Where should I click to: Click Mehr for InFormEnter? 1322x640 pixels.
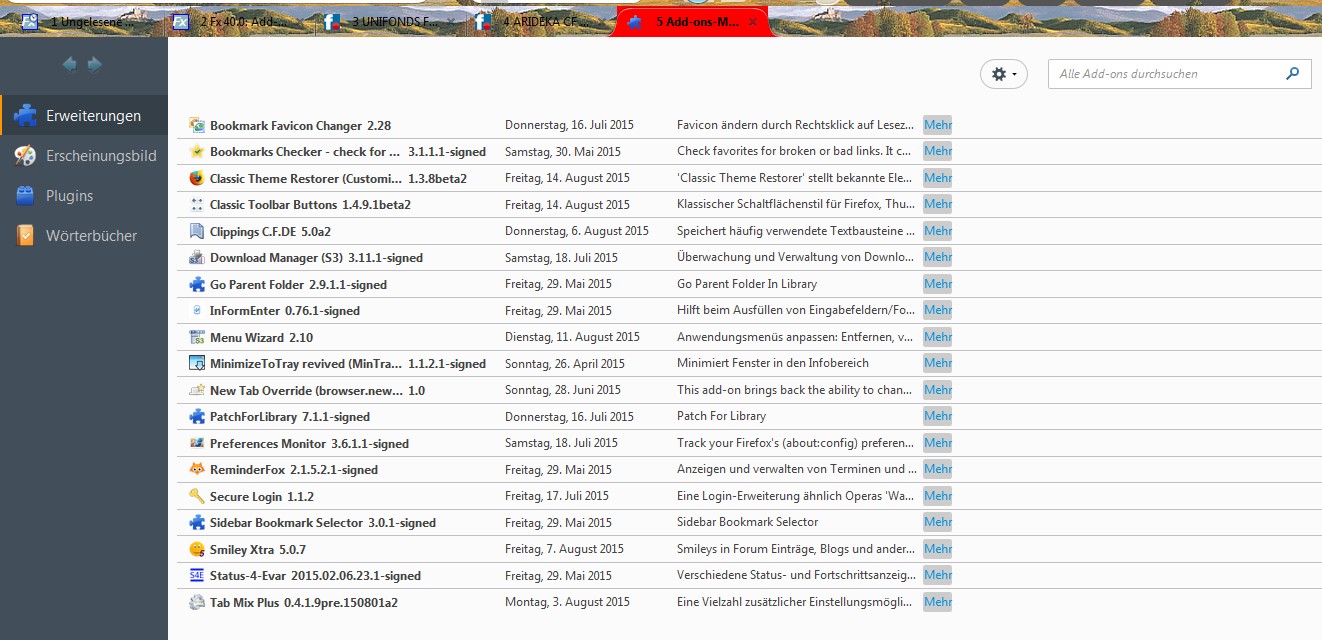tap(938, 310)
